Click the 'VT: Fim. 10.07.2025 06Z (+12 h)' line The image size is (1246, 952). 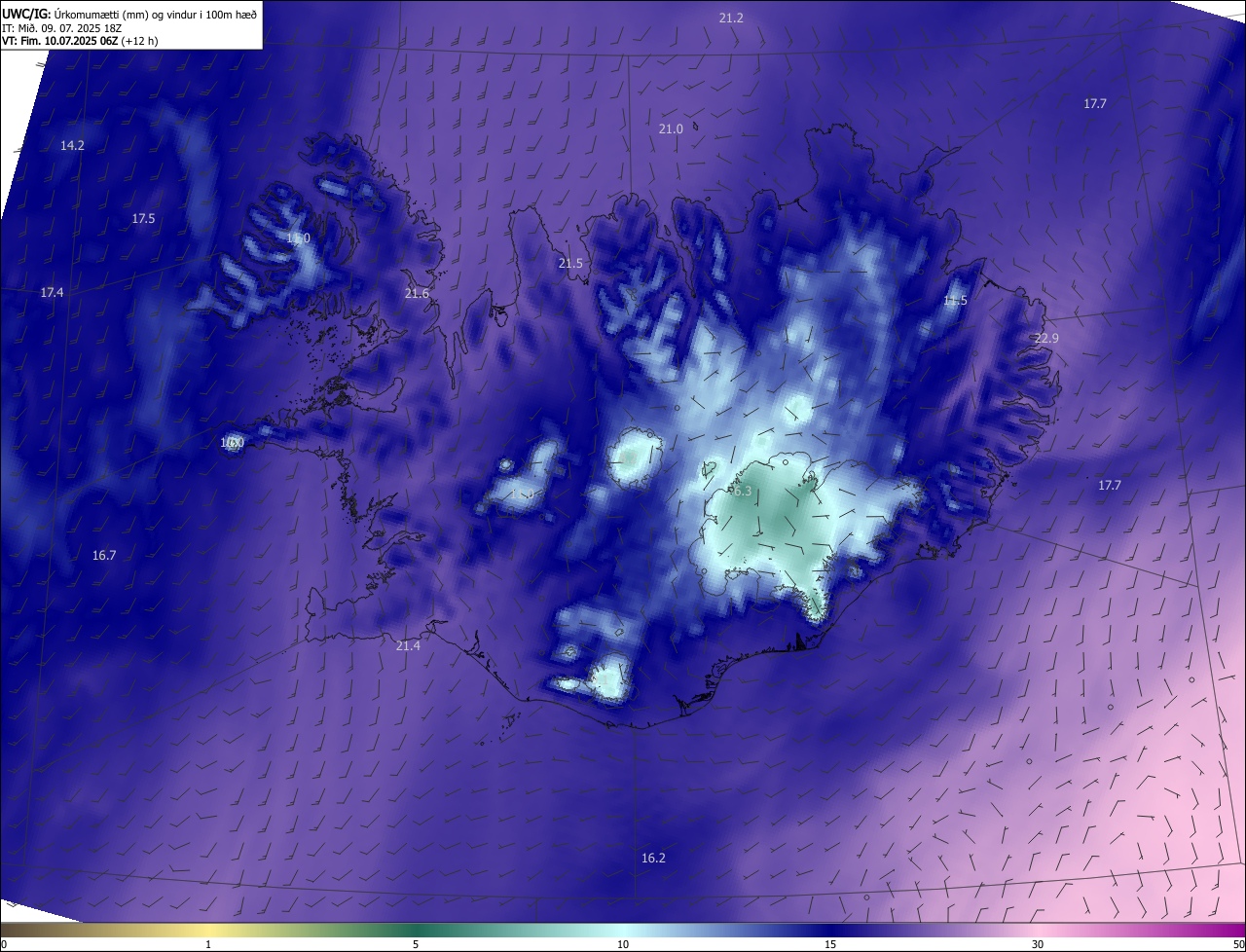pyautogui.click(x=80, y=41)
